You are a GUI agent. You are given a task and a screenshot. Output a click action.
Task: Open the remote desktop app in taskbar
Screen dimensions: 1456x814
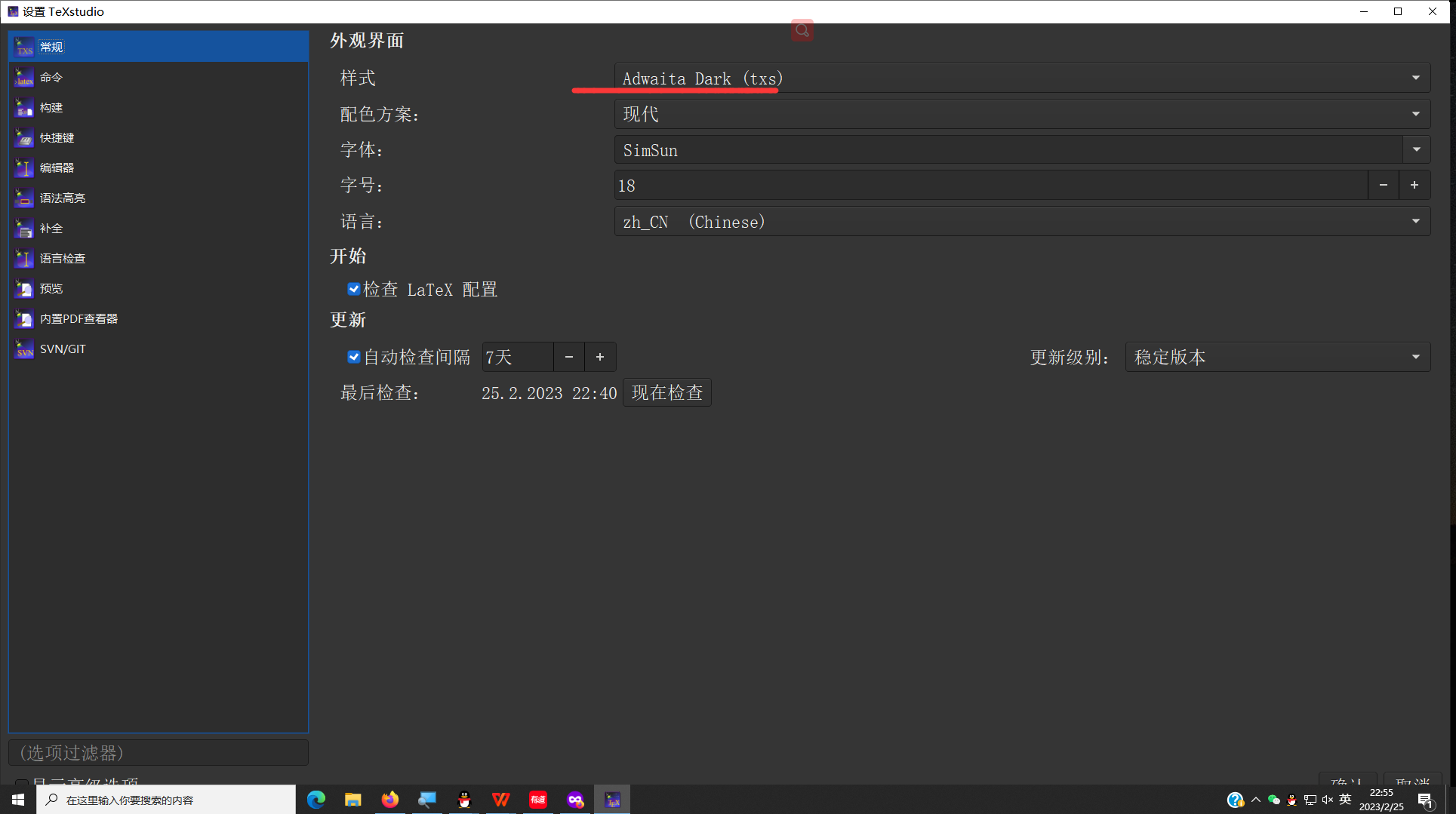click(427, 799)
